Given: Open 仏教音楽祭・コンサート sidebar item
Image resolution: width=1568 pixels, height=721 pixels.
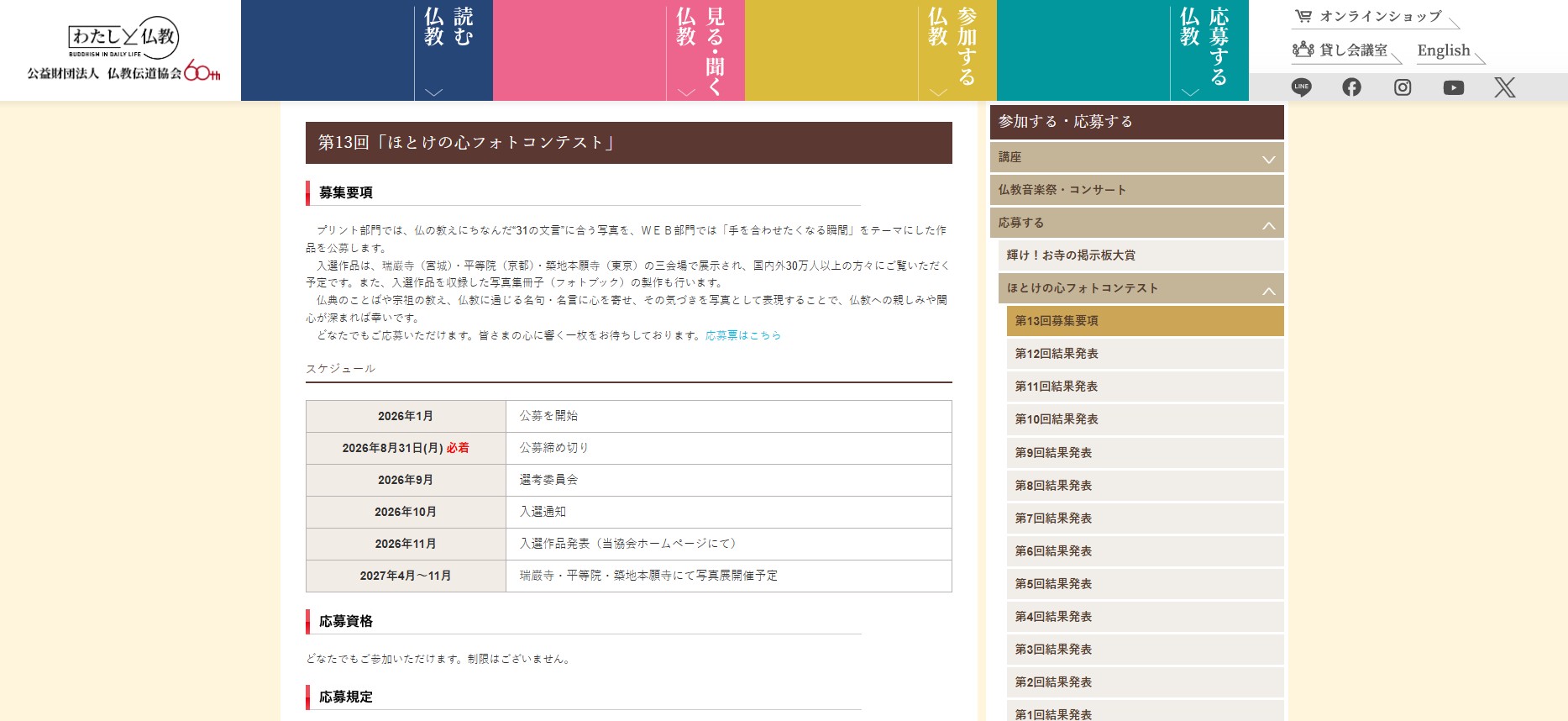Looking at the screenshot, I should [1062, 190].
